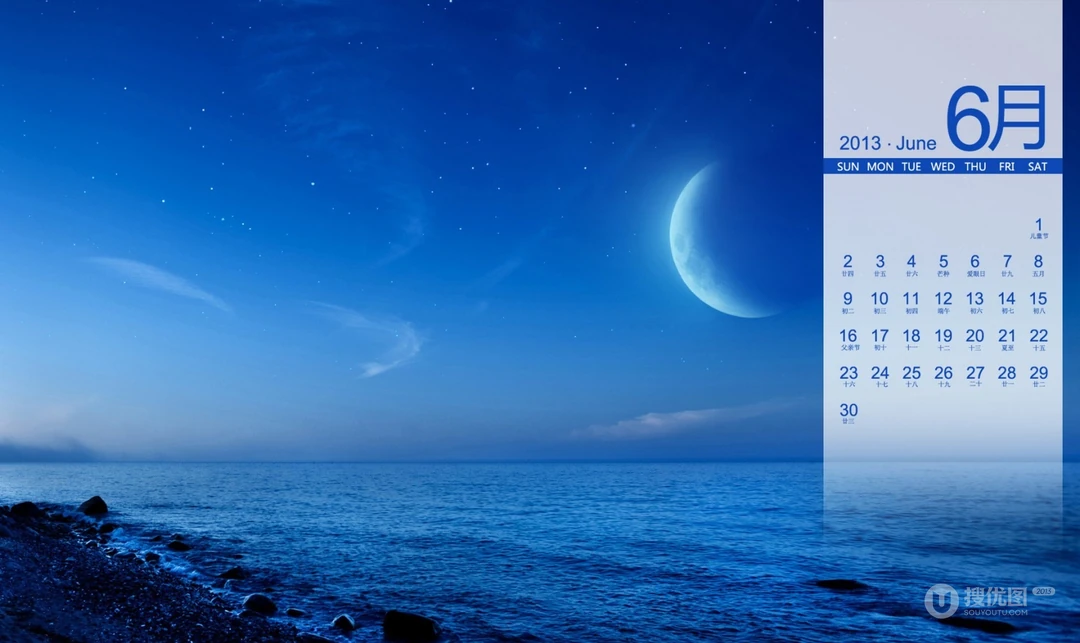This screenshot has width=1080, height=643.
Task: Pick date 12 on the June calendar
Action: 943,299
